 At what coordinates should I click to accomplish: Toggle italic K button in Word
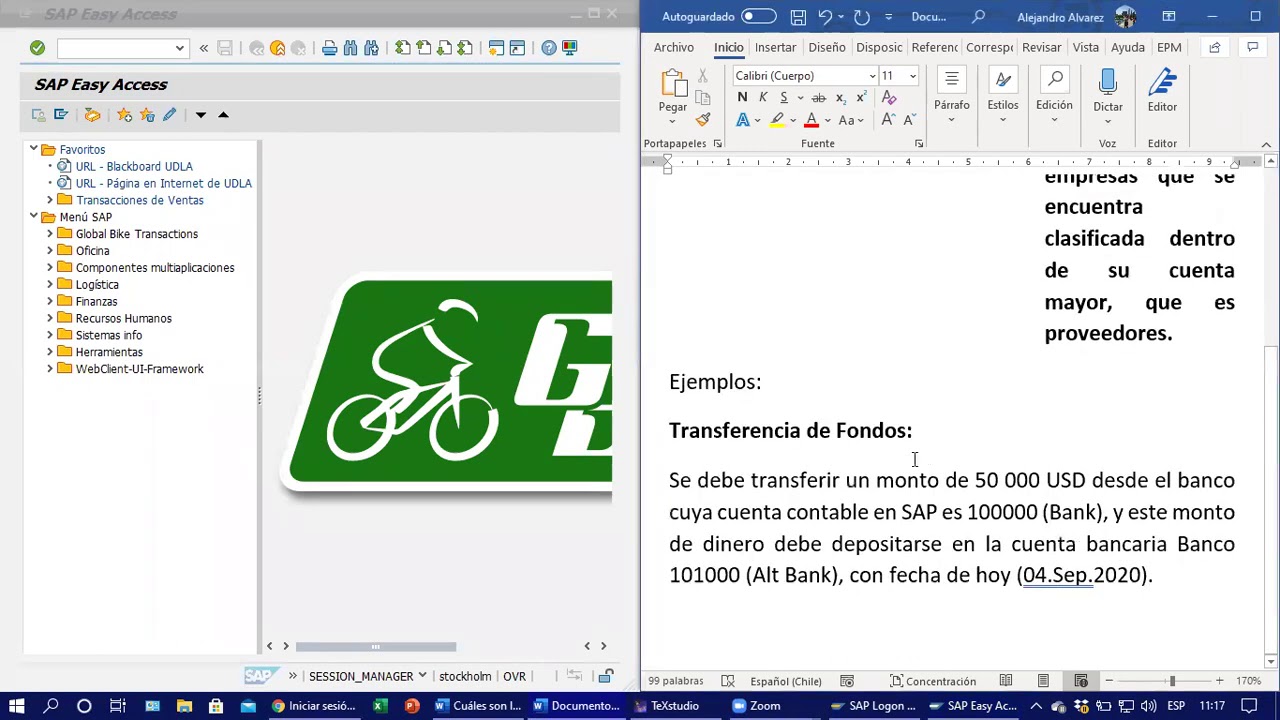763,97
